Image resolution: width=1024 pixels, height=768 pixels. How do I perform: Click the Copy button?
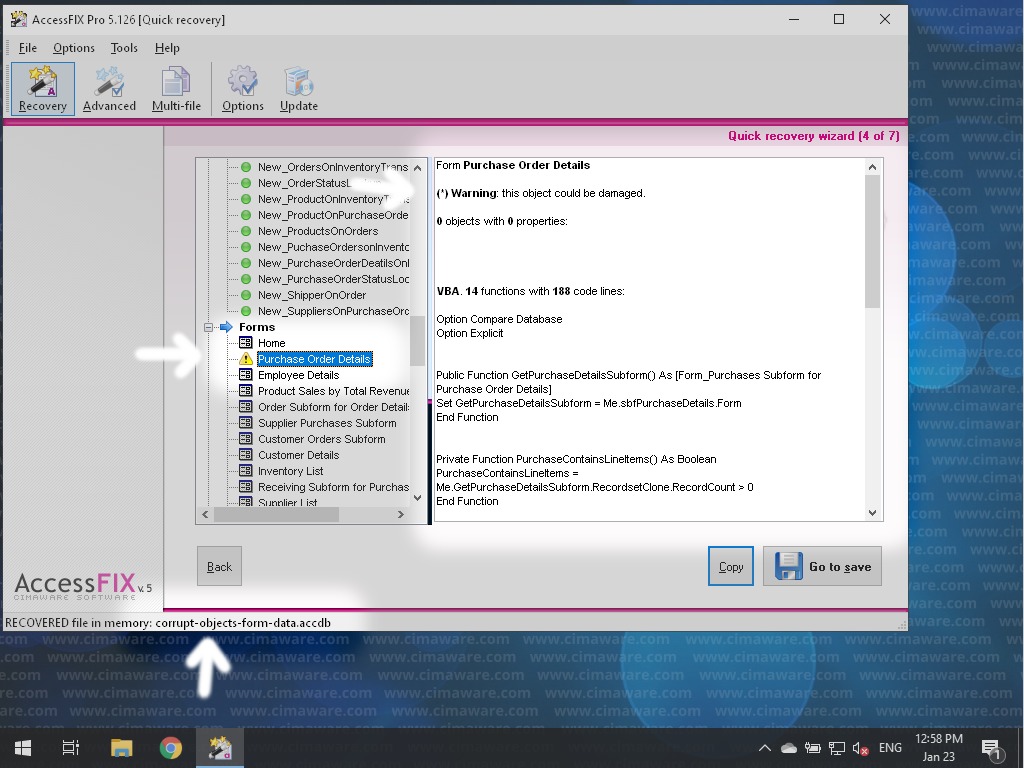(x=731, y=566)
